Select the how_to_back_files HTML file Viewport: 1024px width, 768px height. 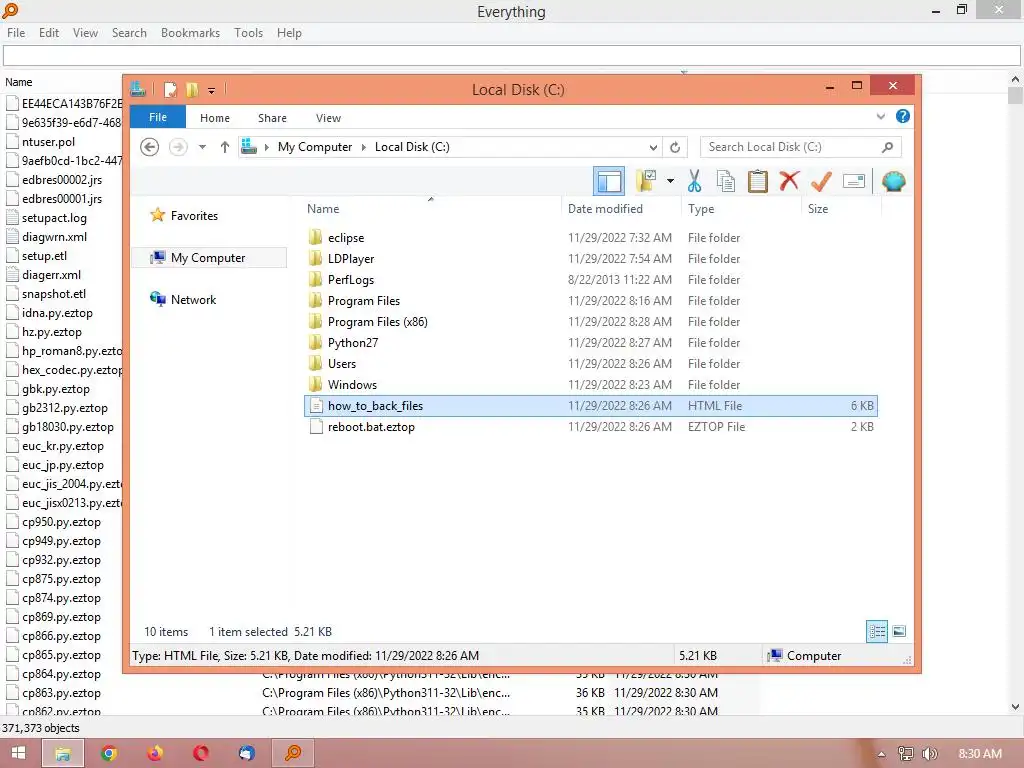[x=590, y=406]
